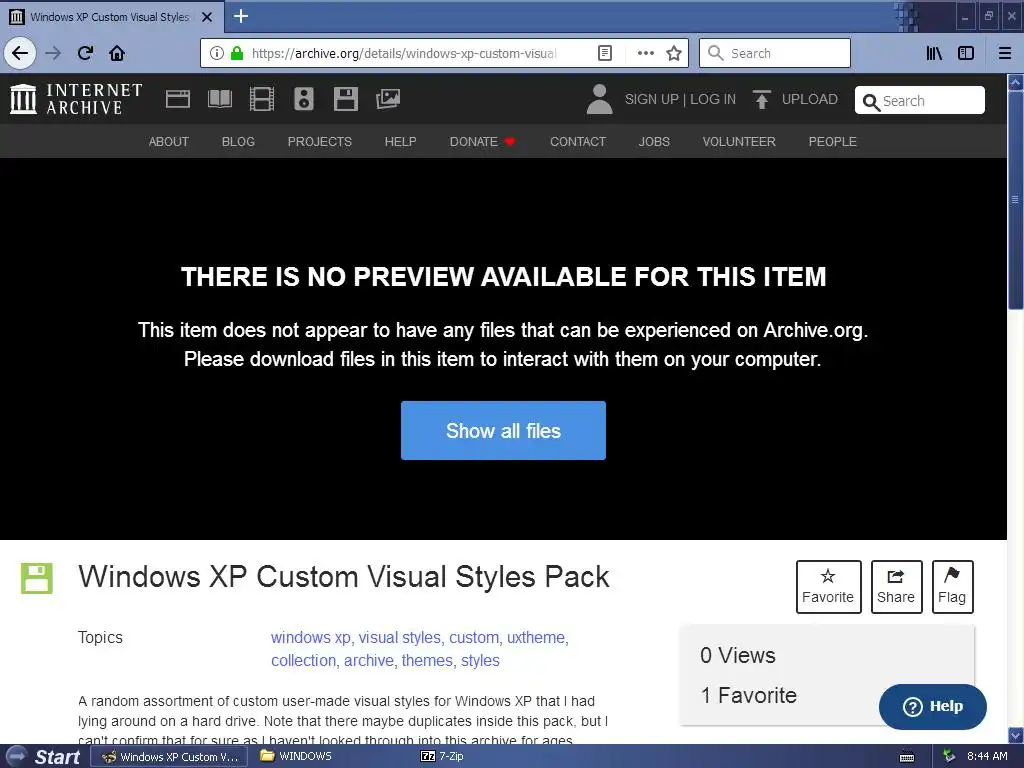Open the 'uxtheme' topic link

(x=536, y=637)
